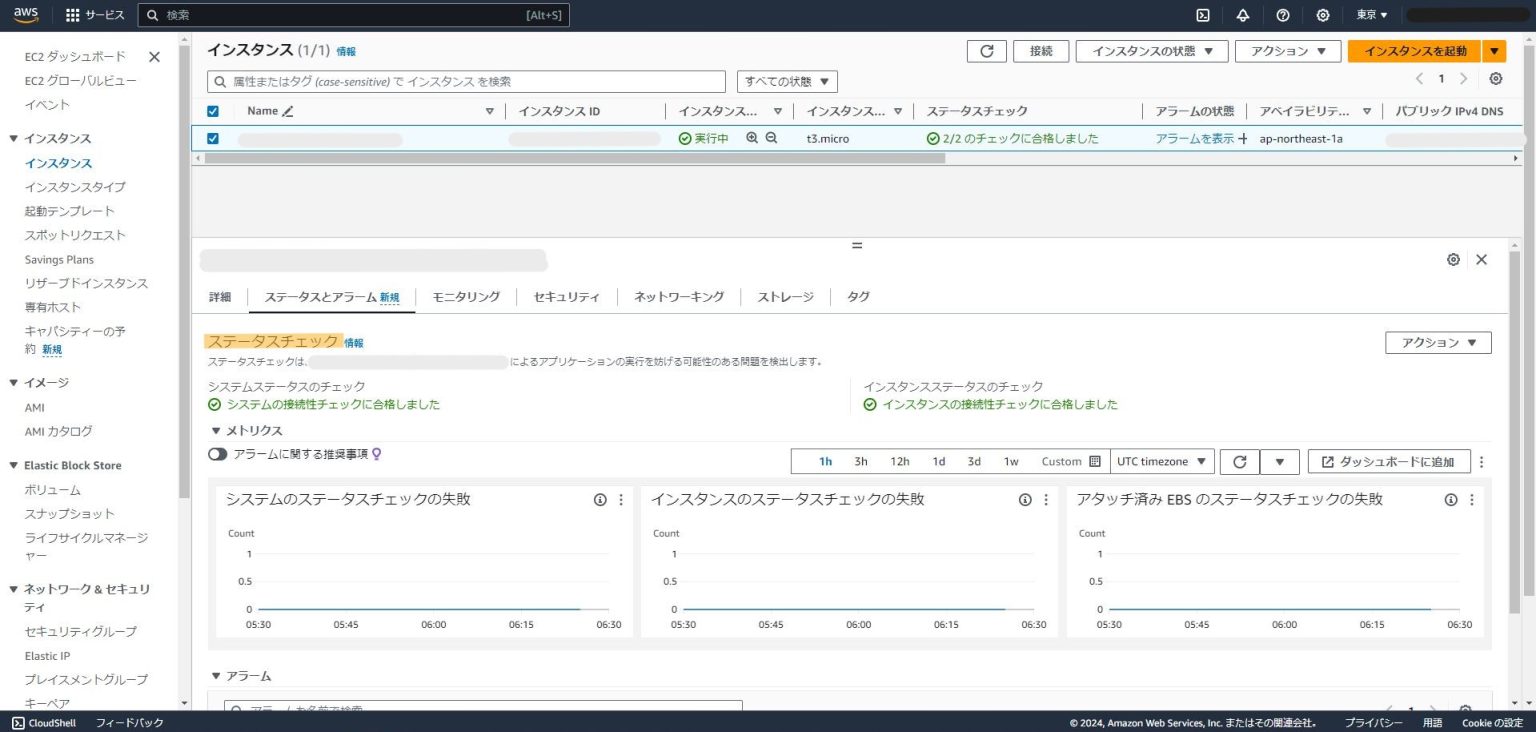Open the instance state dropdown

1151,50
